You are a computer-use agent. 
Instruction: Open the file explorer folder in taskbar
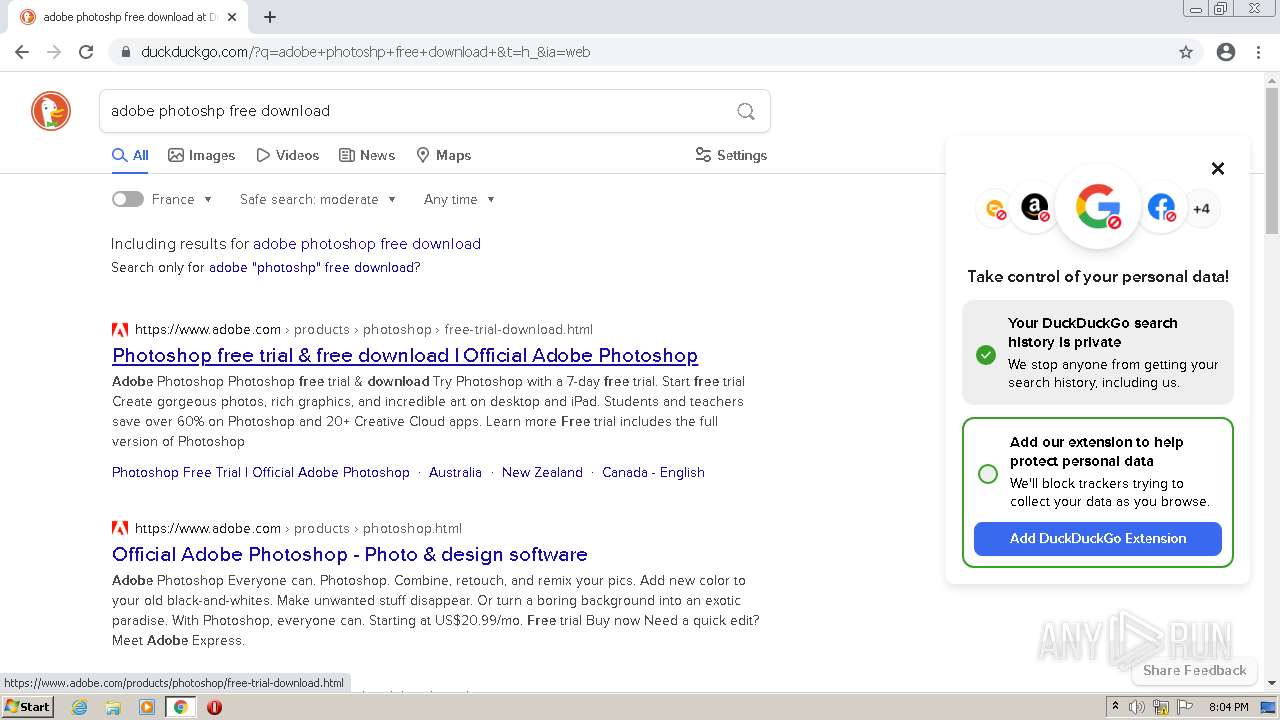pos(113,707)
